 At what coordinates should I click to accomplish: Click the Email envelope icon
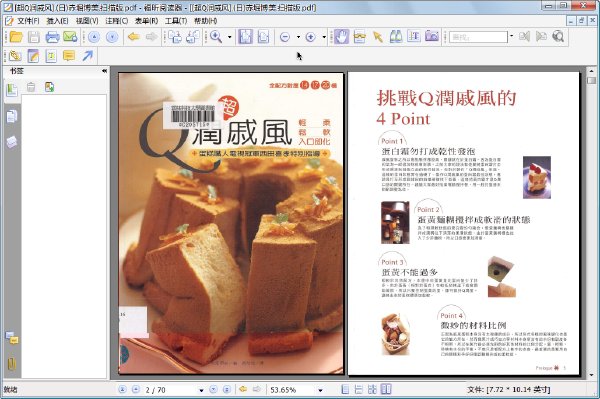[x=70, y=37]
